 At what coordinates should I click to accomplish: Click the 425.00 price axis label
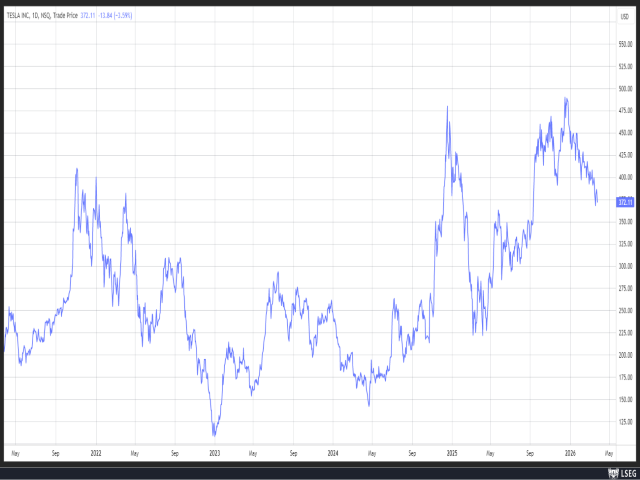click(626, 155)
